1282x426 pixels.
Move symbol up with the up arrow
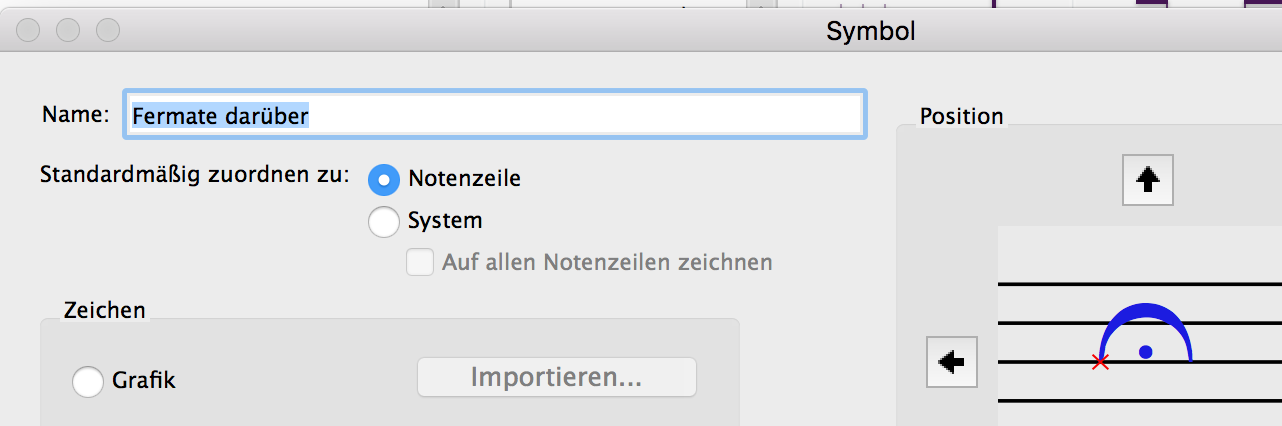pyautogui.click(x=1148, y=180)
